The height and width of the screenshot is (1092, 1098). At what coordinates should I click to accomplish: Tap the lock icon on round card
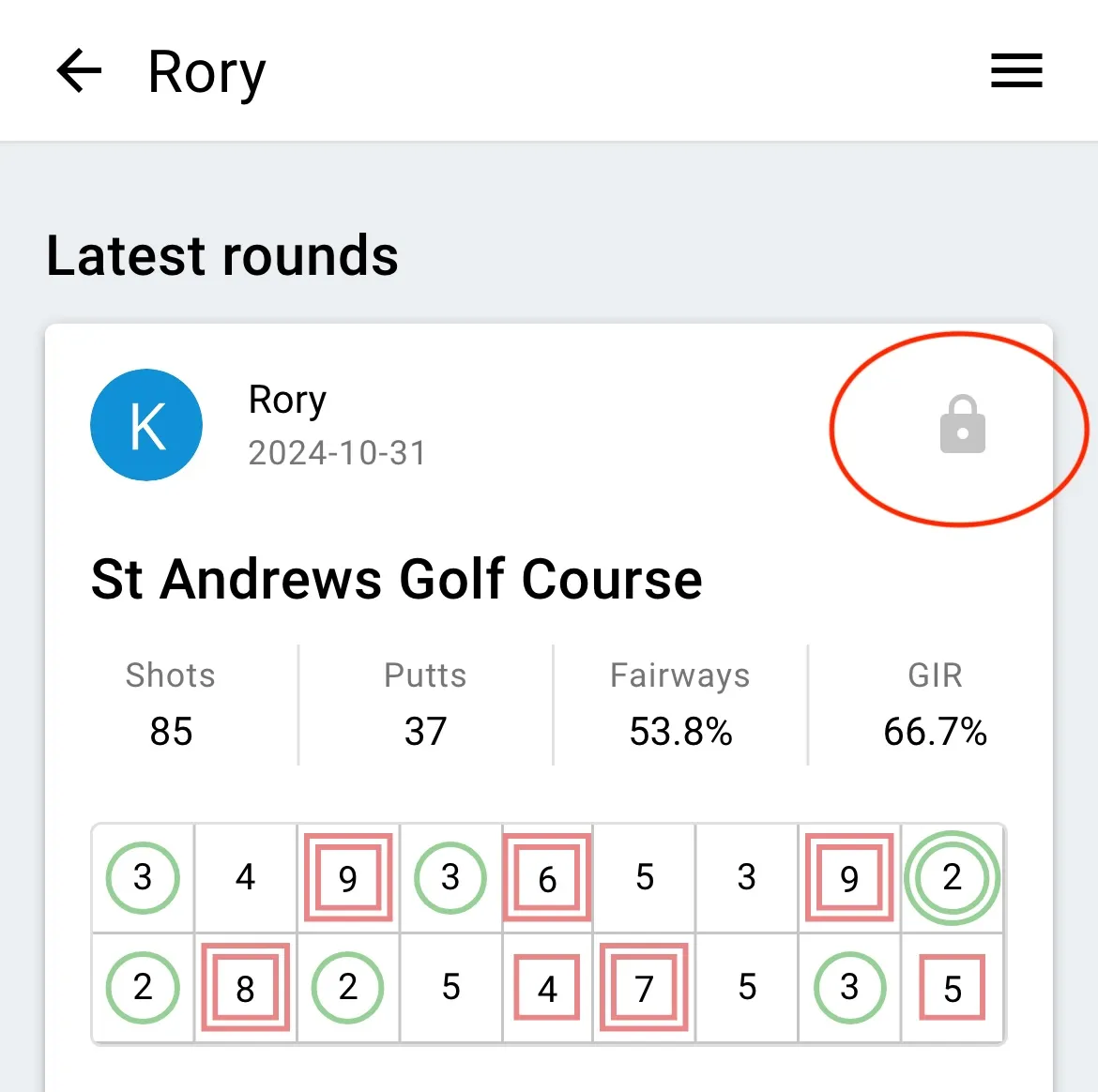coord(962,424)
